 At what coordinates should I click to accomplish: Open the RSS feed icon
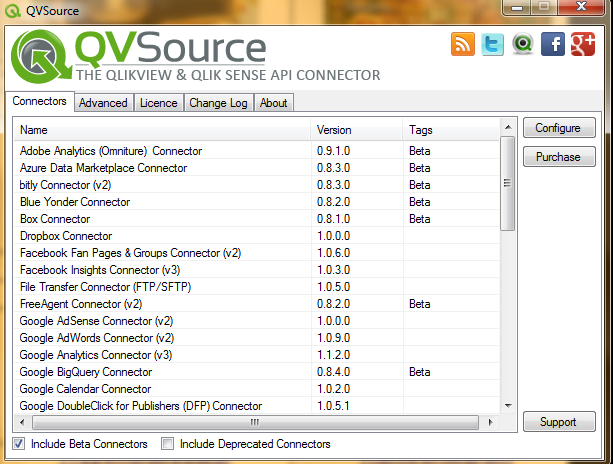(462, 44)
